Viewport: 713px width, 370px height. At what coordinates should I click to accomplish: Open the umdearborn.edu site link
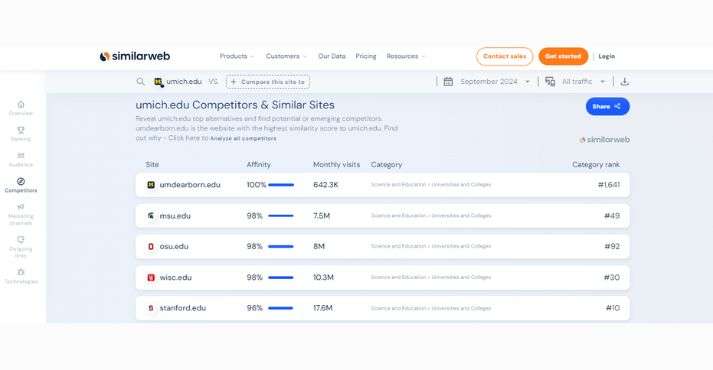[x=190, y=185]
